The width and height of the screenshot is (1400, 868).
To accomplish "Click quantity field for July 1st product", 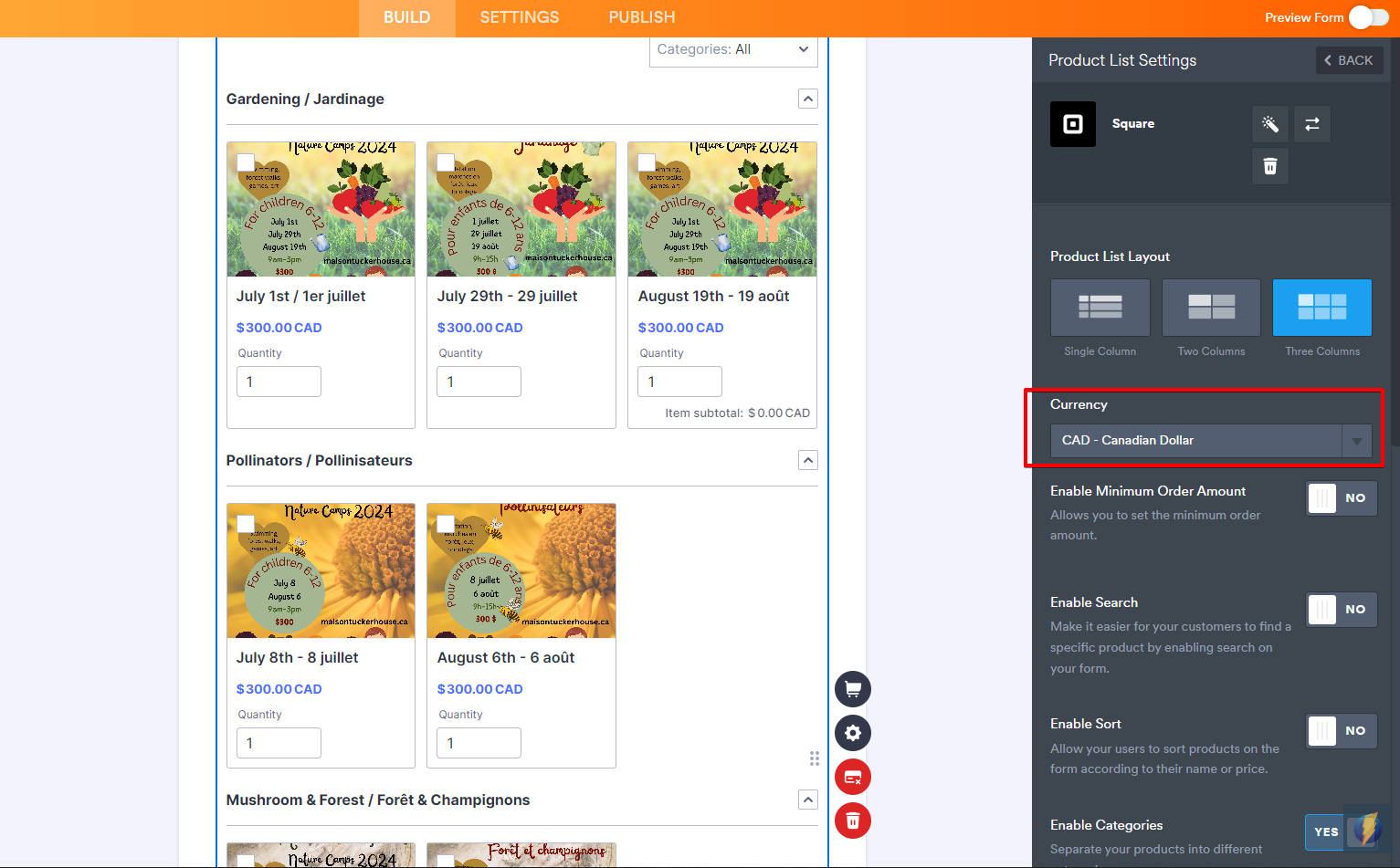I will click(279, 382).
